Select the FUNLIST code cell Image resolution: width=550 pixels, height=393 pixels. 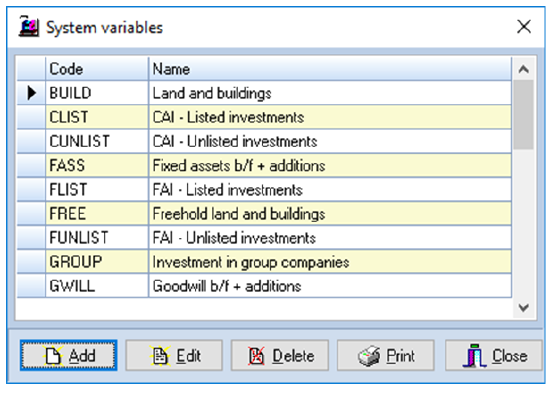pyautogui.click(x=97, y=238)
